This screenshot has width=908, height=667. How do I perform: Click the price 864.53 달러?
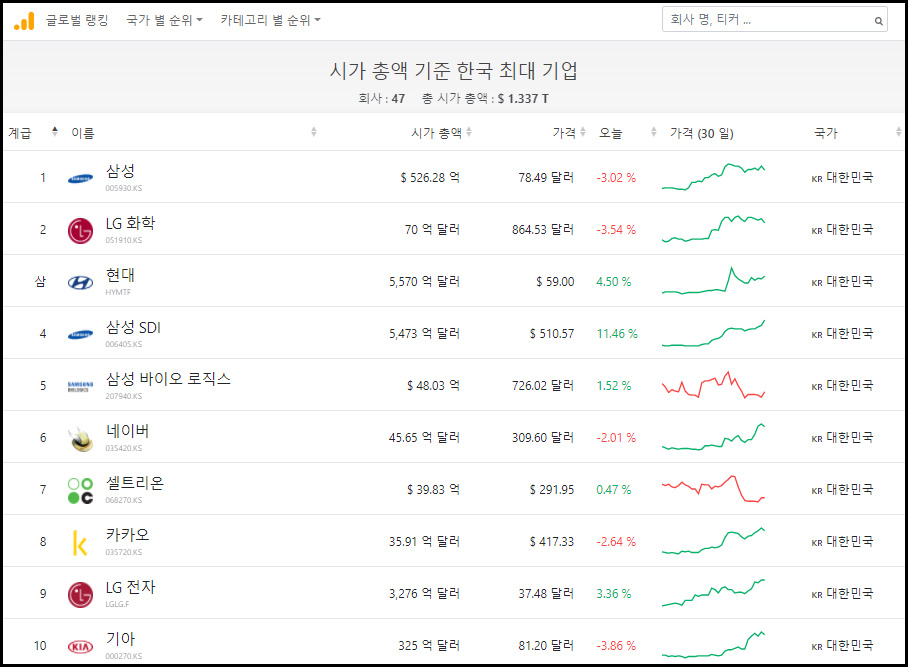click(543, 229)
